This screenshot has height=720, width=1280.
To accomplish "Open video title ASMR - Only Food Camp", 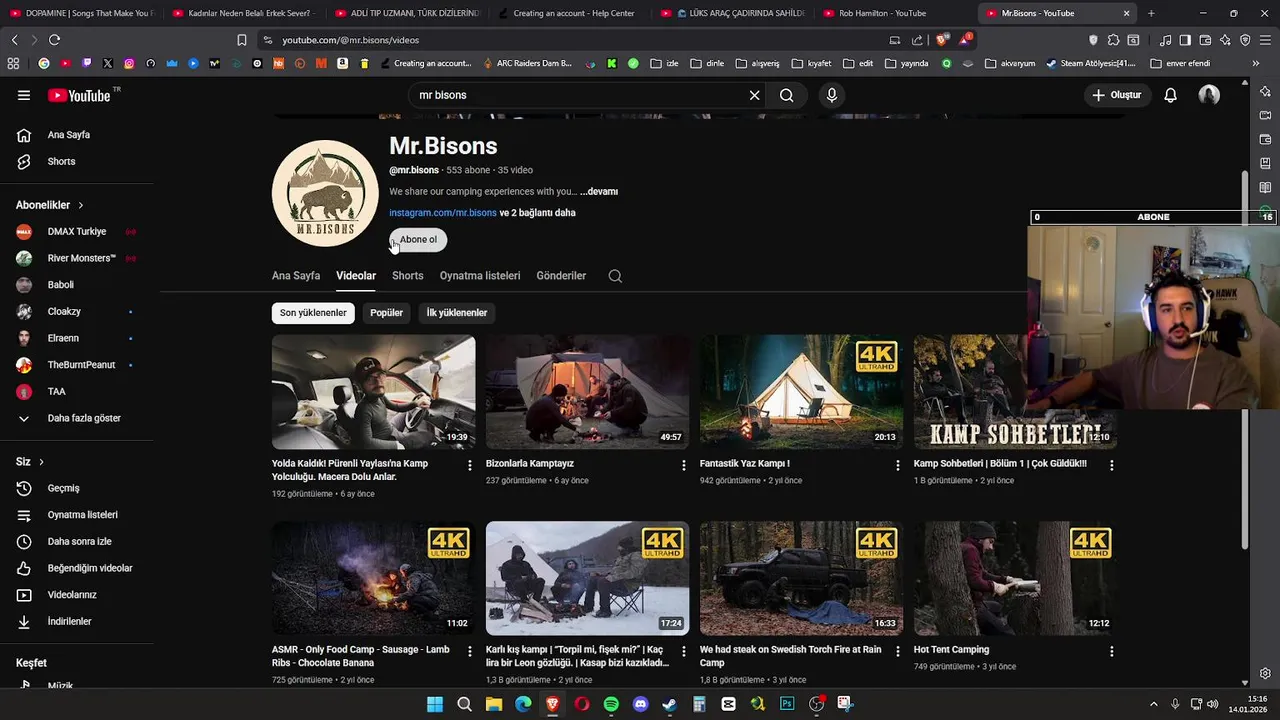I will pos(361,656).
